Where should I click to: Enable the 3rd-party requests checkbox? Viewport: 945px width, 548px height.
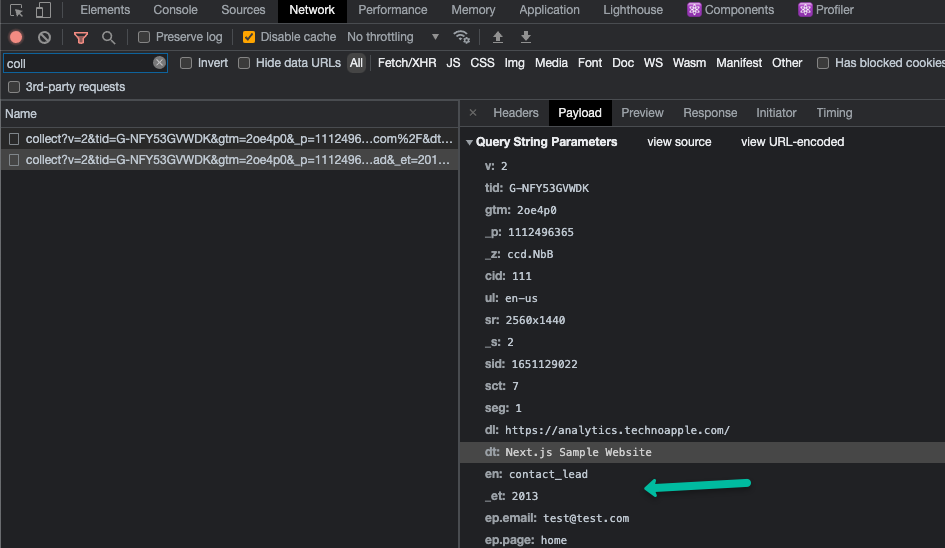[14, 87]
